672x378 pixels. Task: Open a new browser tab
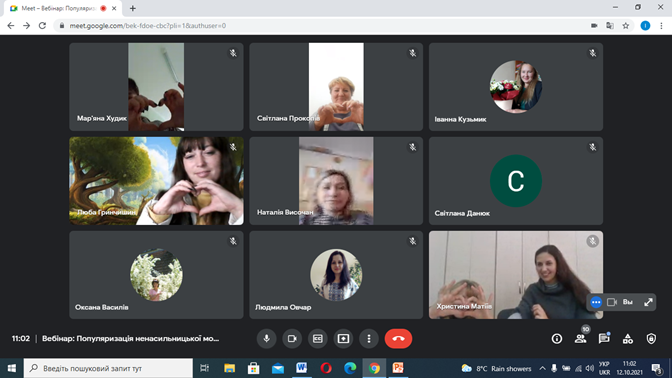[133, 8]
